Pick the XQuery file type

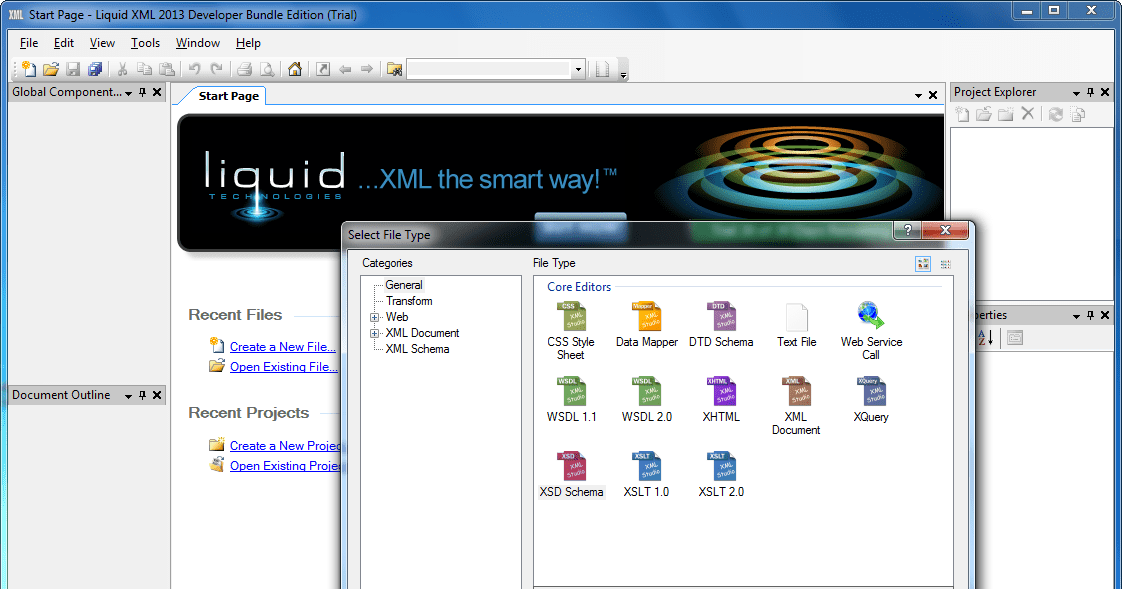[x=871, y=400]
